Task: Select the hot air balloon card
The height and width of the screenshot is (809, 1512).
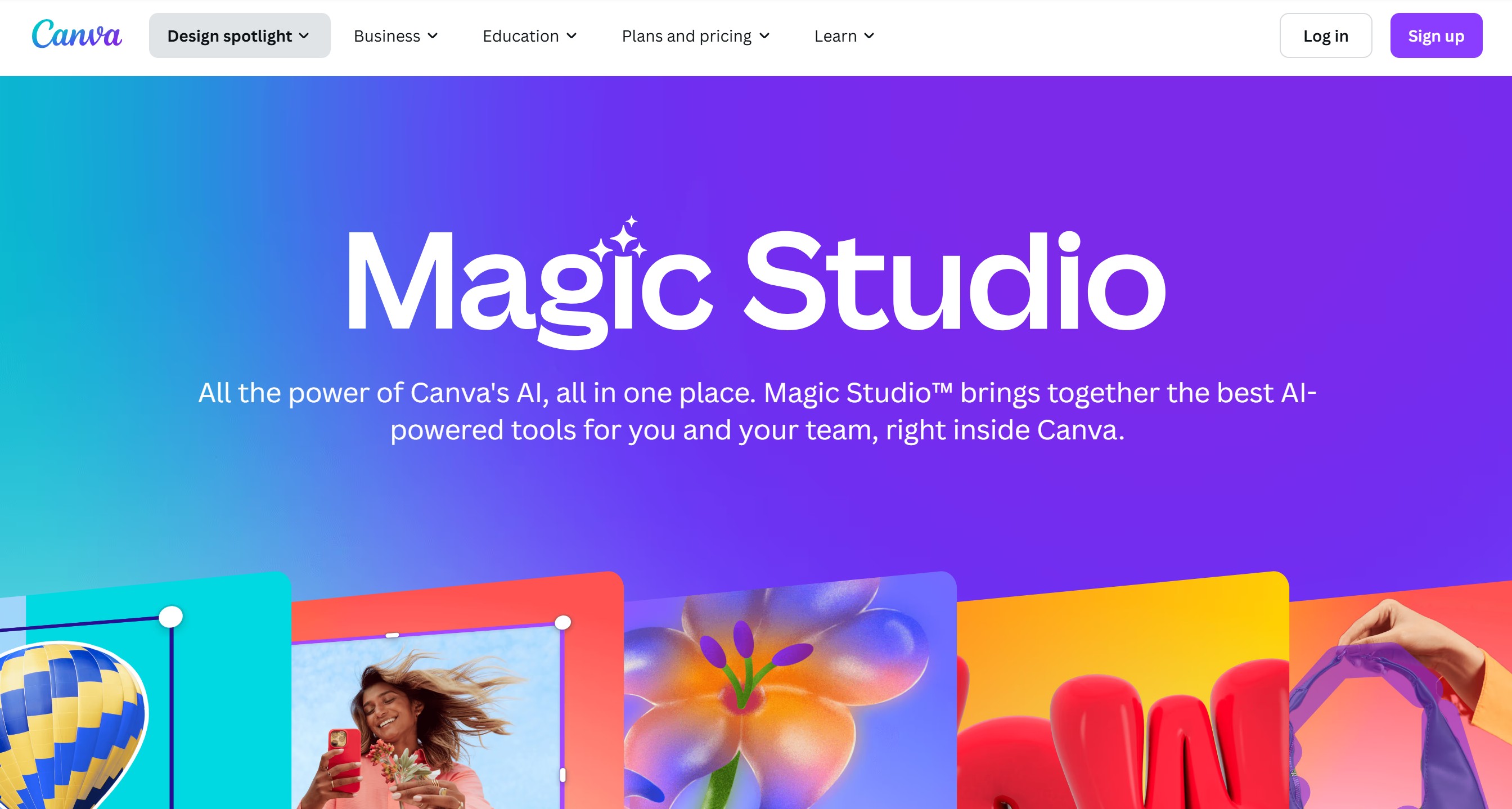Action: click(x=145, y=693)
